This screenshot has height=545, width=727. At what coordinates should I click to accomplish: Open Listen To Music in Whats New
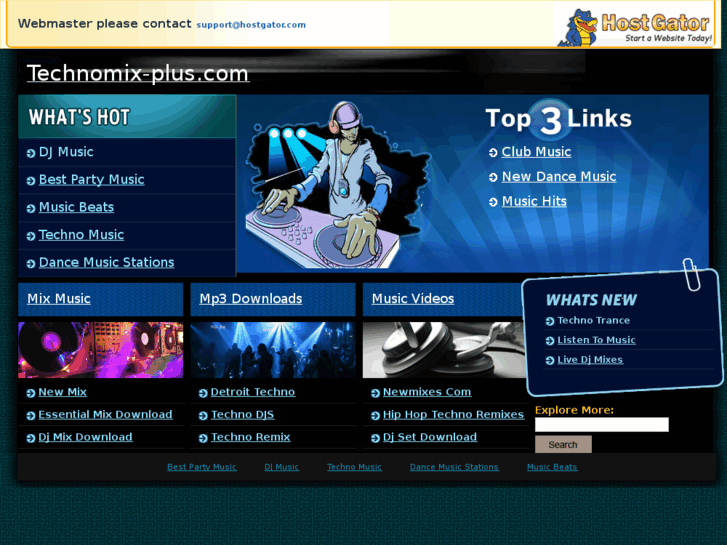pyautogui.click(x=596, y=340)
